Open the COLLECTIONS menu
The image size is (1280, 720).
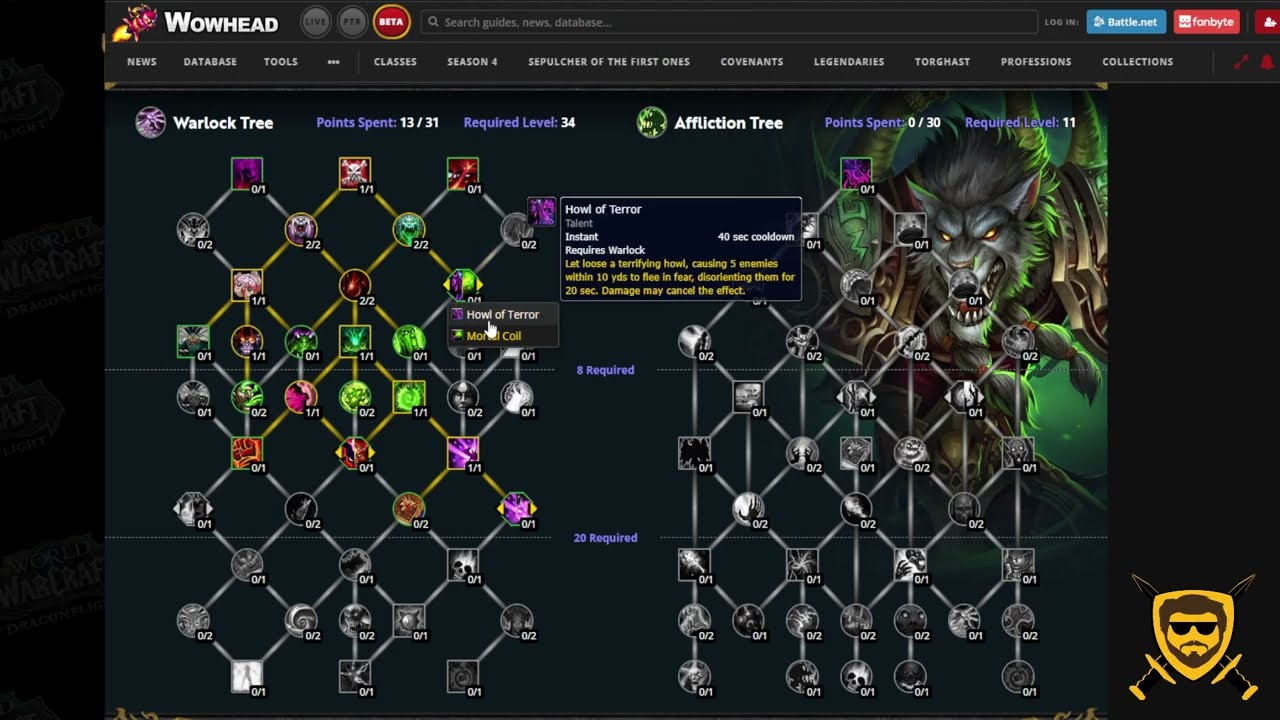pos(1138,62)
